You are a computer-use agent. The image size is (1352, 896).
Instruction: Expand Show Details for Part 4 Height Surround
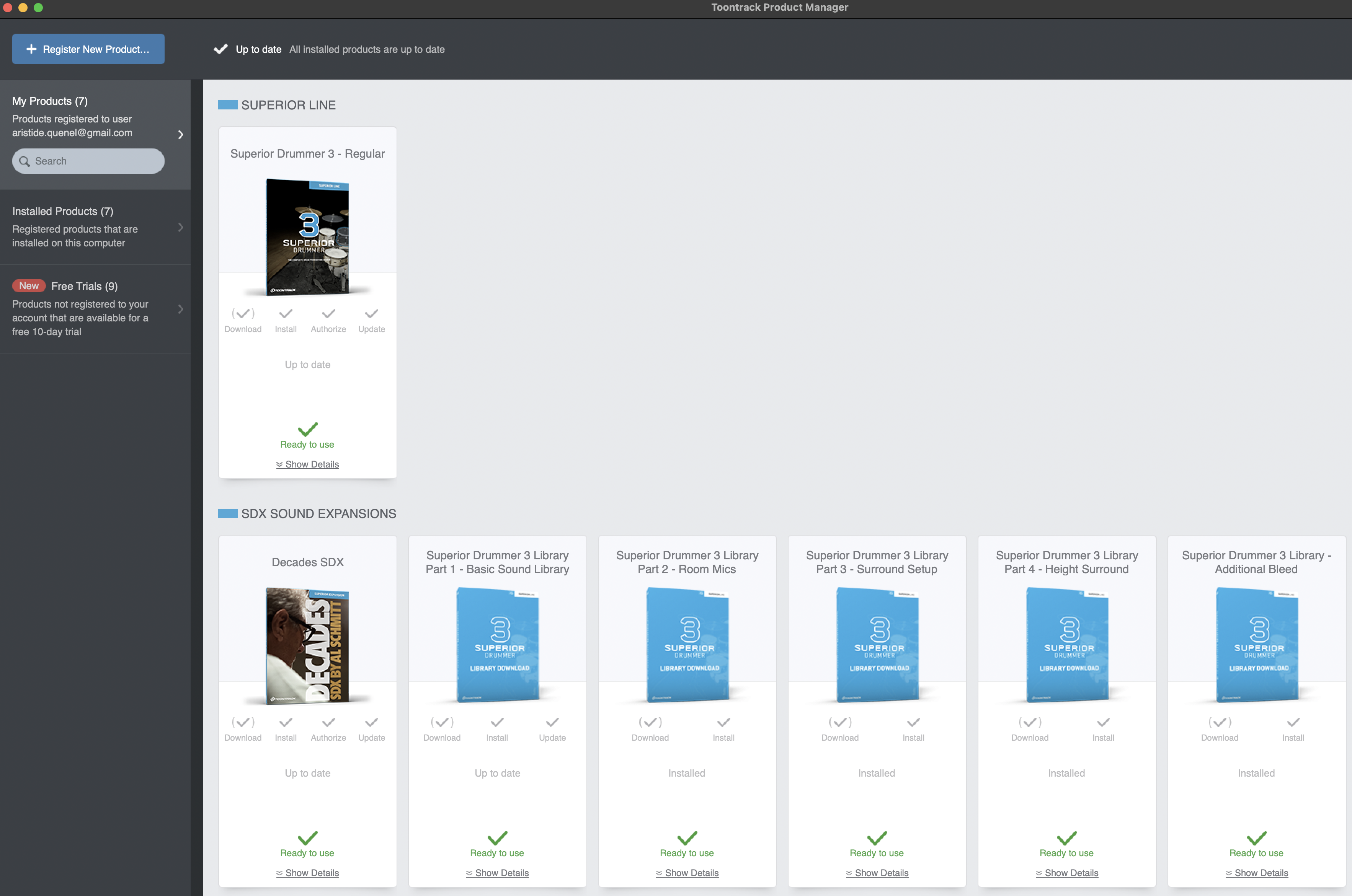tap(1067, 873)
